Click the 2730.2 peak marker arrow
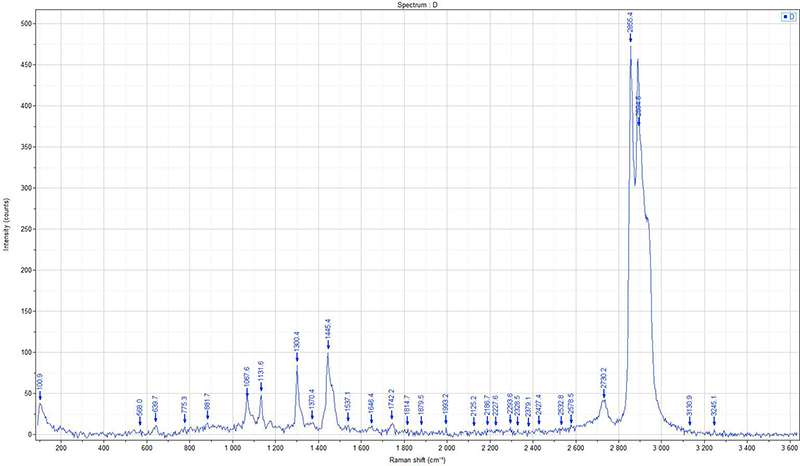Image resolution: width=800 pixels, height=466 pixels. [x=604, y=393]
